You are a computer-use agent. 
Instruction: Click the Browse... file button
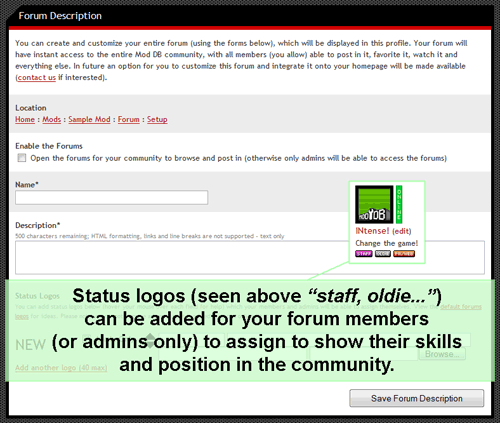point(442,354)
